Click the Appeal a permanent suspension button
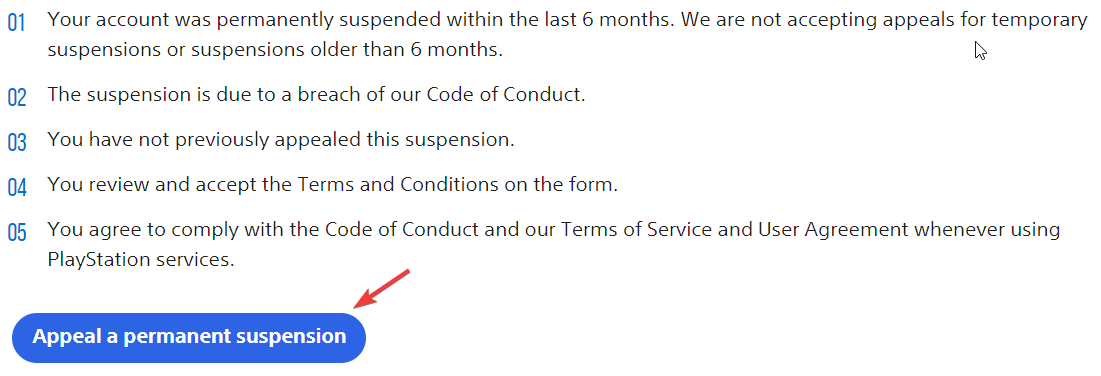 (x=189, y=337)
